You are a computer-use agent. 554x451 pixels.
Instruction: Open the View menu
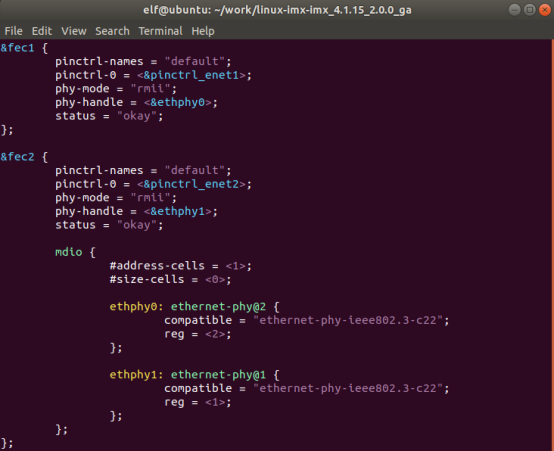(73, 31)
